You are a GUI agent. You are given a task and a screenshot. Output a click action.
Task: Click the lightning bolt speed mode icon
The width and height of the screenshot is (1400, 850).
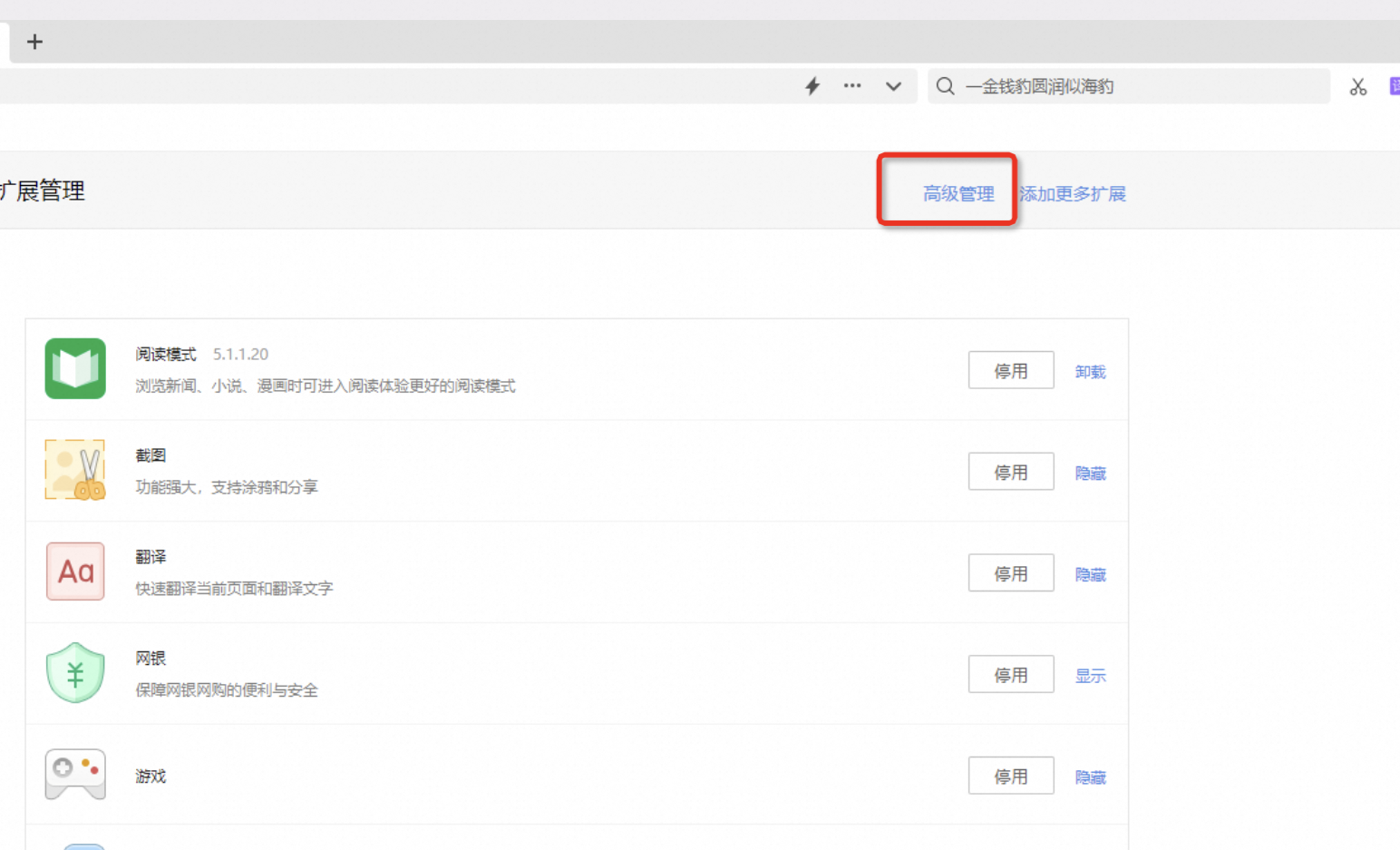812,86
